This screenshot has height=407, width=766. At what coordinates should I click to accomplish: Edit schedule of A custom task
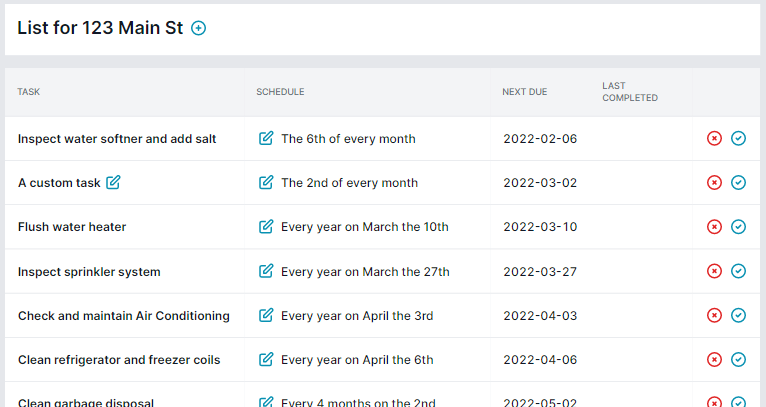[x=265, y=183]
